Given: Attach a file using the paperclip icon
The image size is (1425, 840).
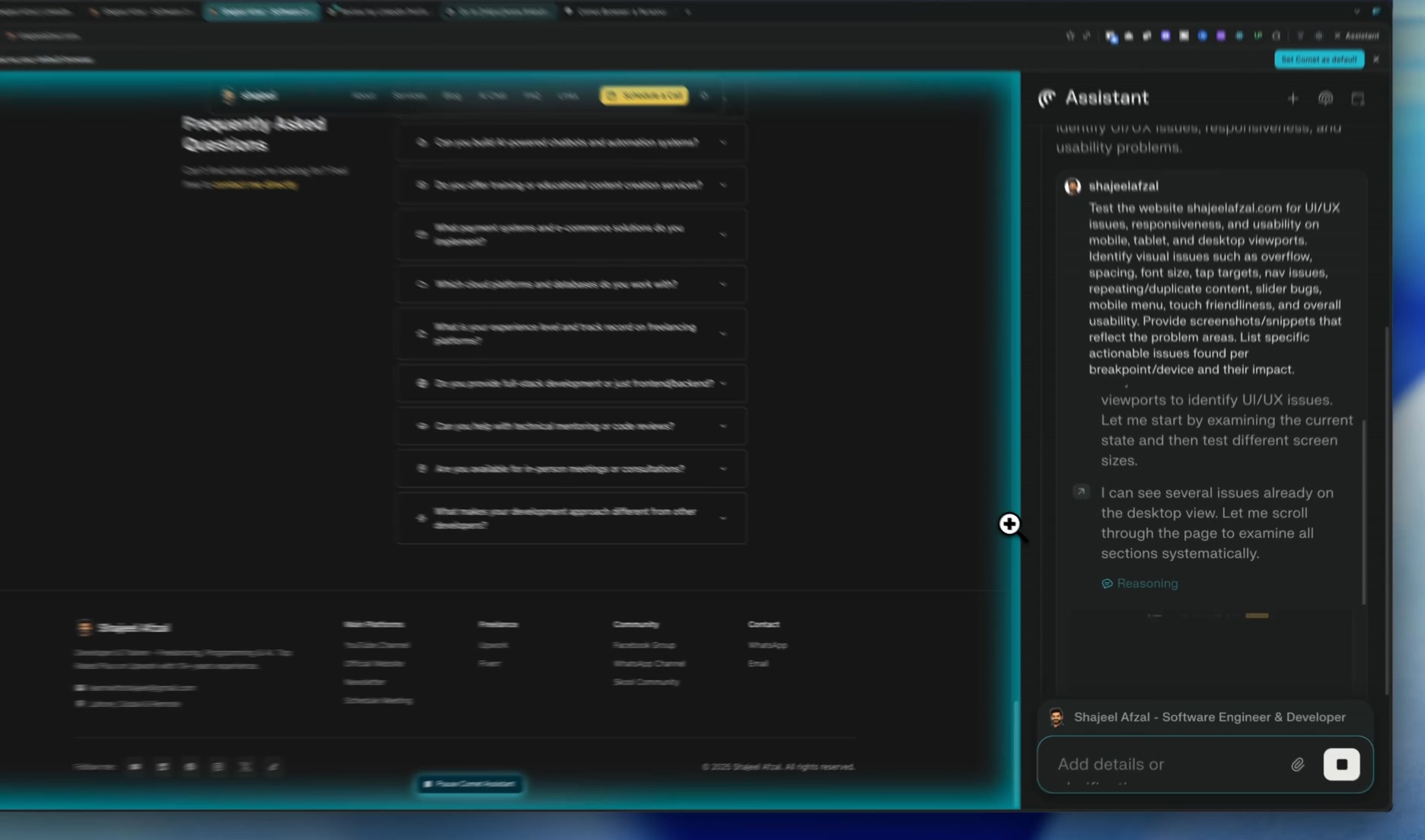Looking at the screenshot, I should tap(1297, 764).
